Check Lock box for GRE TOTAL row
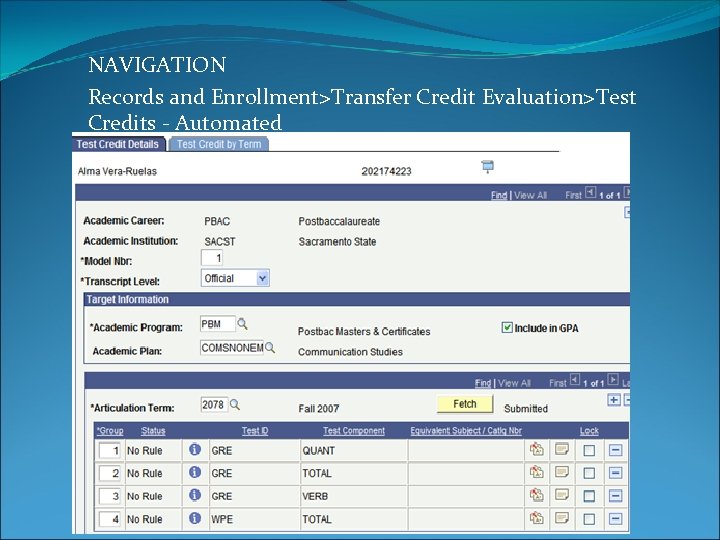Screen dimensions: 720x540 click(x=589, y=473)
